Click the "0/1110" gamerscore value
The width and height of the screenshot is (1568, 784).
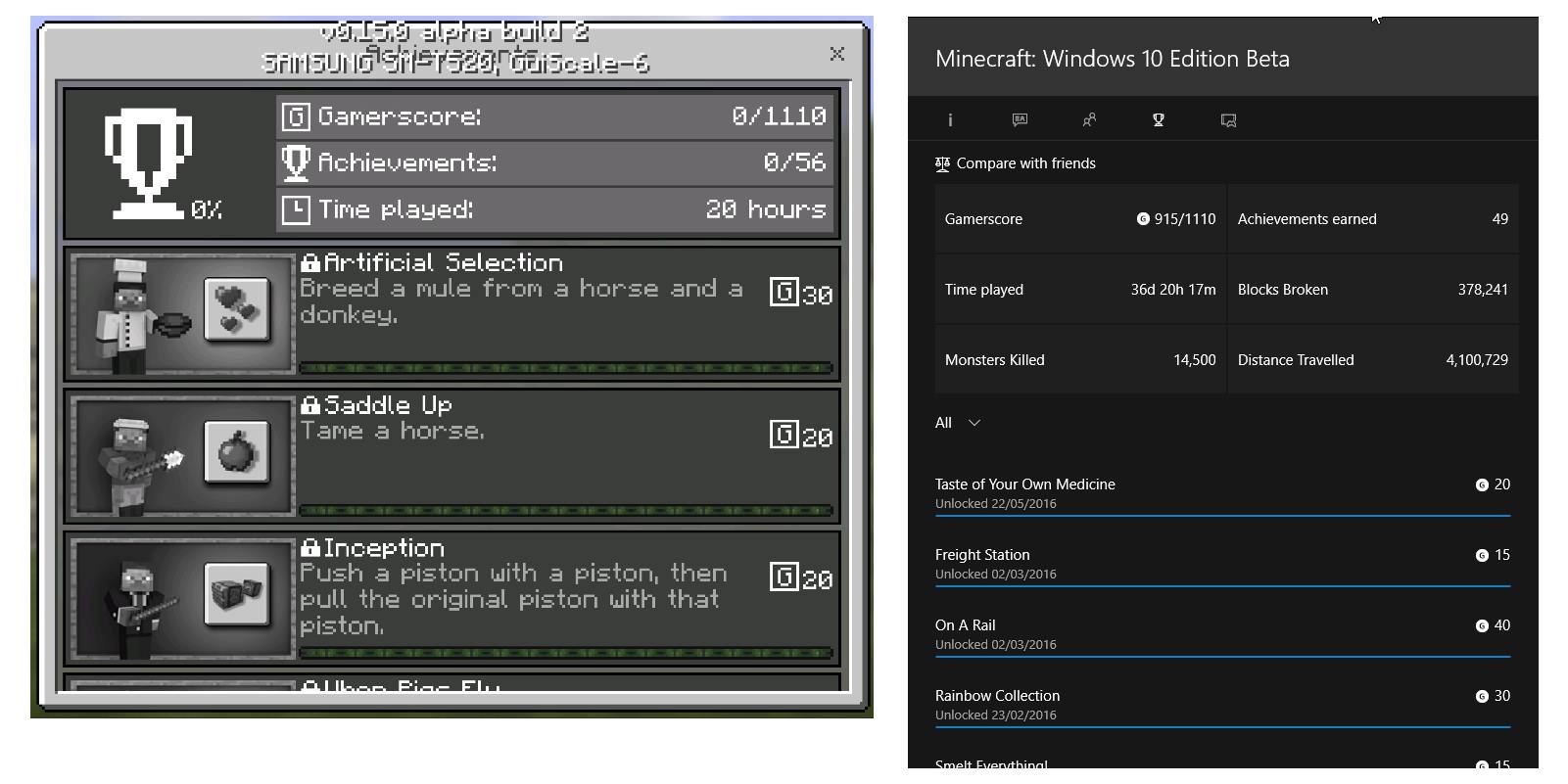coord(779,116)
